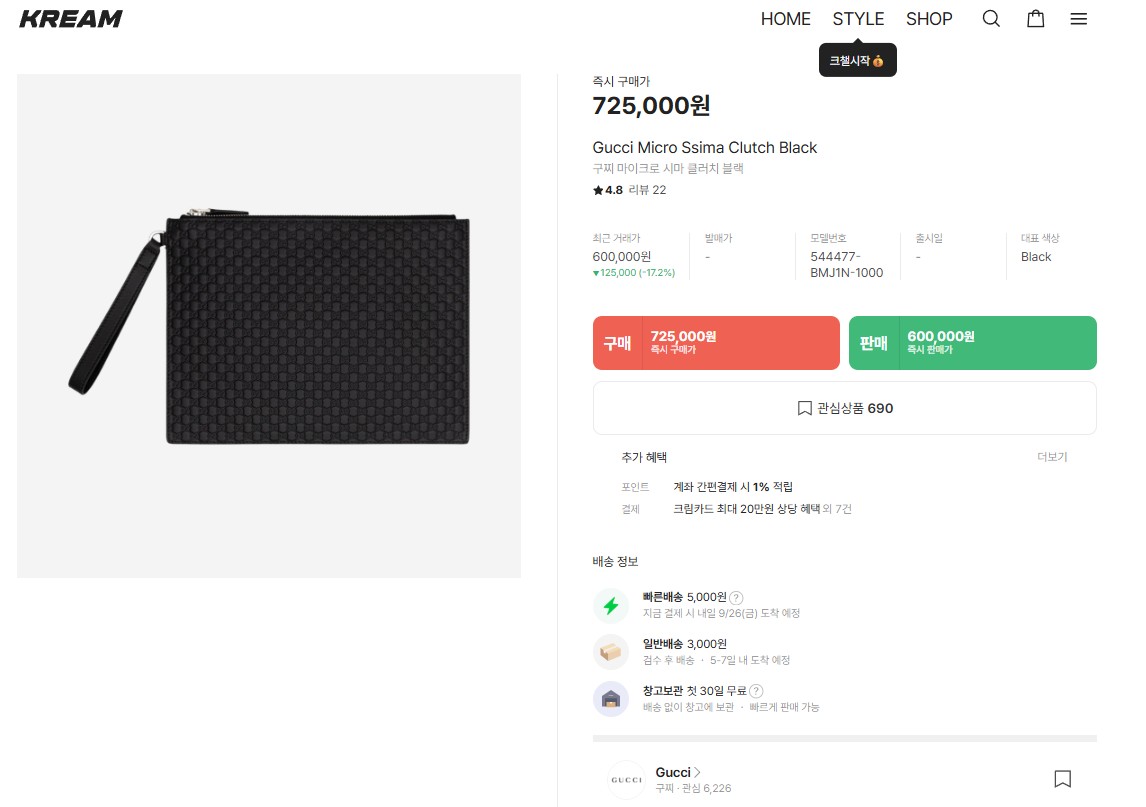
Task: Open the STYLE menu
Action: pyautogui.click(x=858, y=19)
